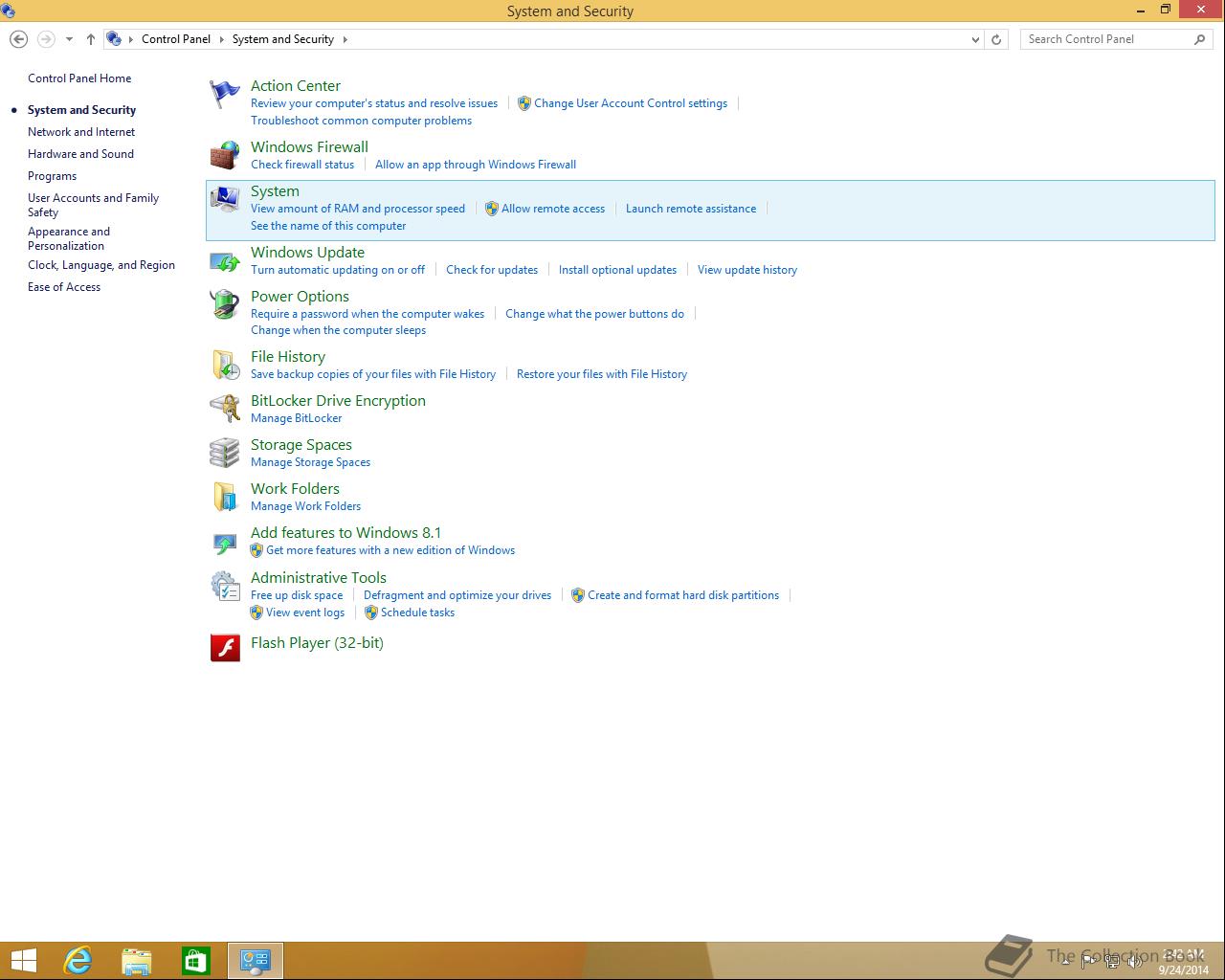
Task: Open Clock, Language, and Region
Action: pos(101,265)
